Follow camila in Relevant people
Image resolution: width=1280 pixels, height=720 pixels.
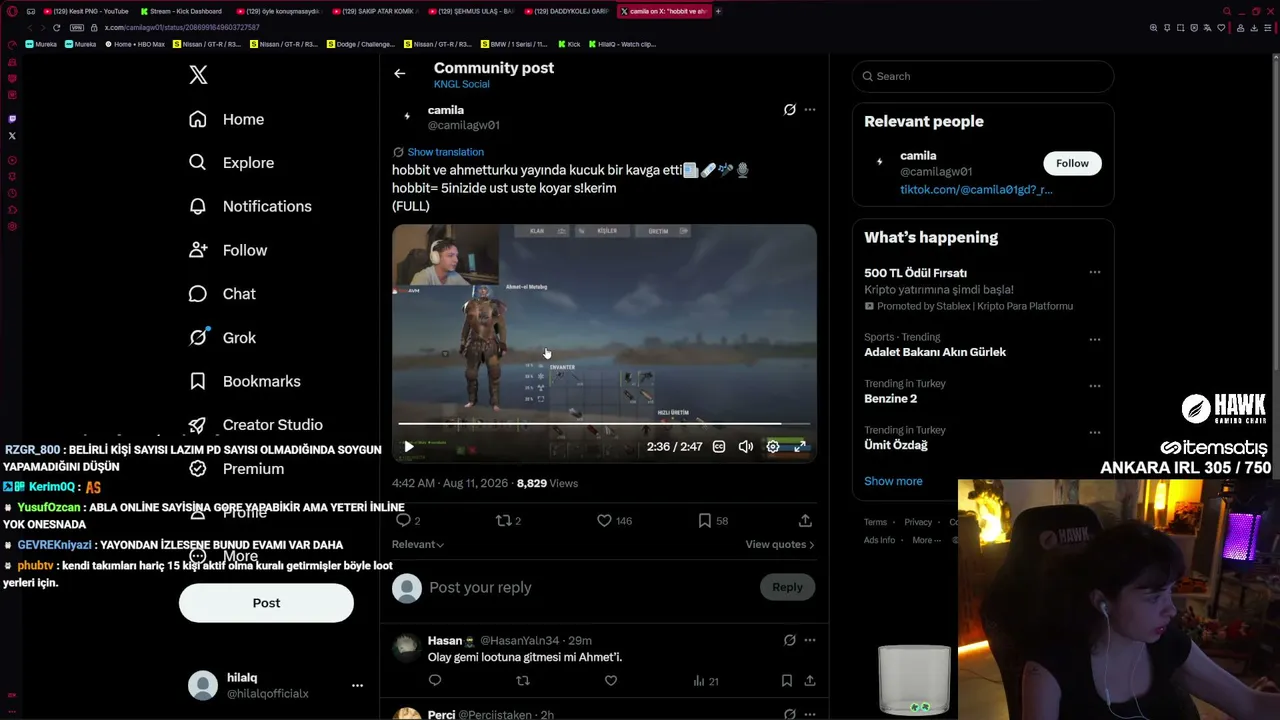click(x=1072, y=163)
